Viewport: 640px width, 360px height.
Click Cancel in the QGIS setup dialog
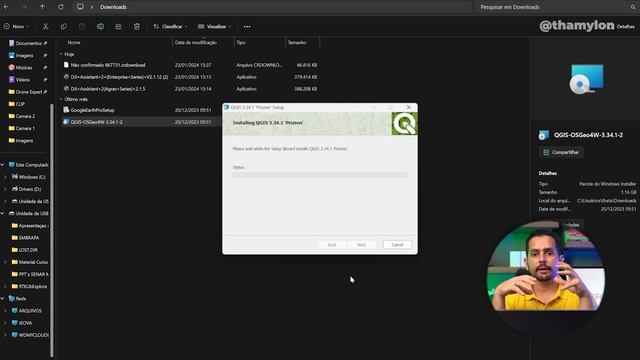[x=397, y=244]
